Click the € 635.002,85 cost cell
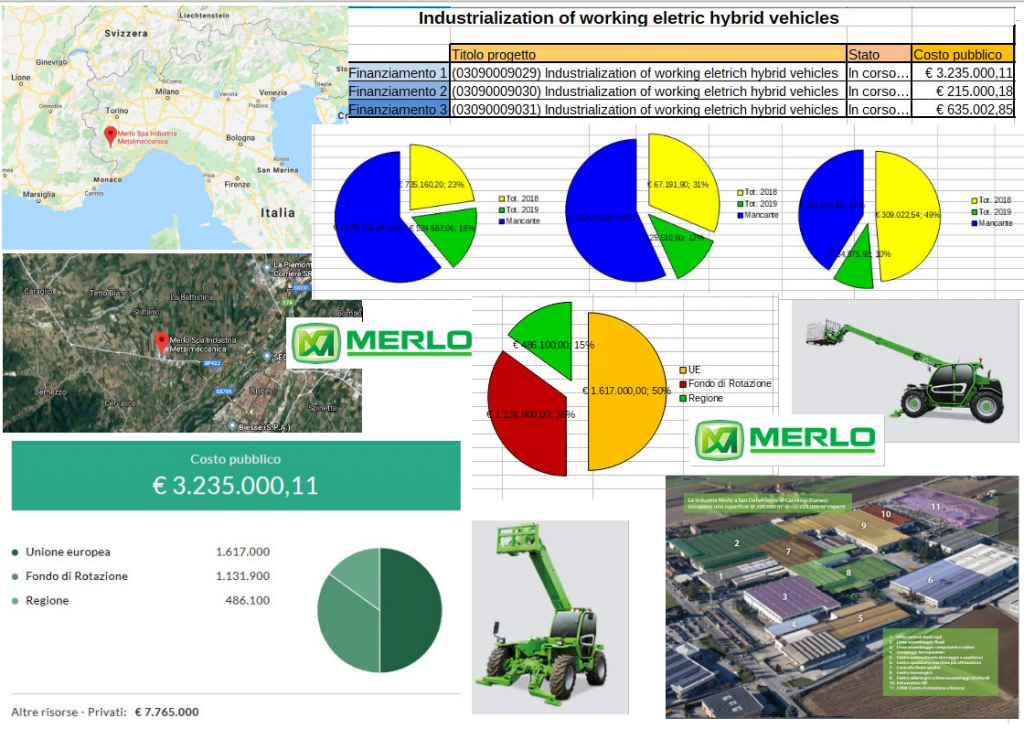Screen dimensions: 1024x729 point(963,109)
